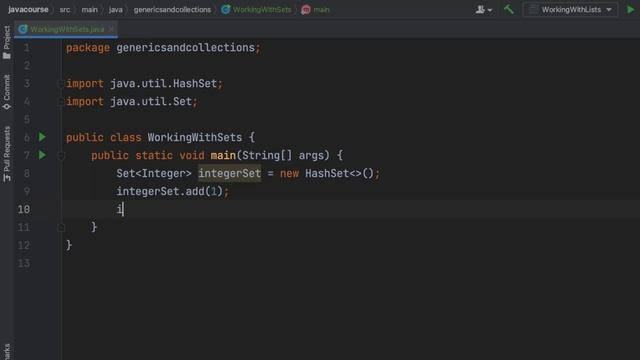Click the genericsandcollections breadcrumb

pyautogui.click(x=172, y=9)
